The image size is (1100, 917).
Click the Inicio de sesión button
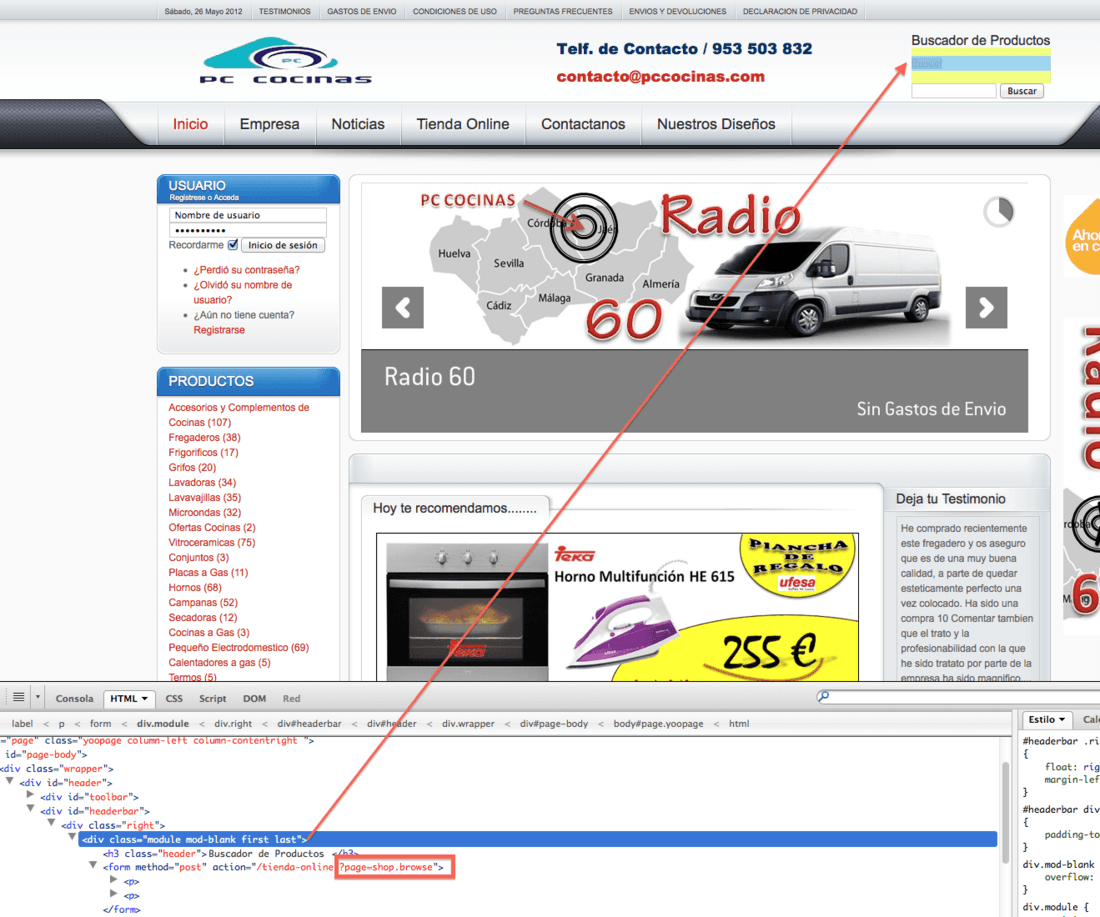pos(283,246)
